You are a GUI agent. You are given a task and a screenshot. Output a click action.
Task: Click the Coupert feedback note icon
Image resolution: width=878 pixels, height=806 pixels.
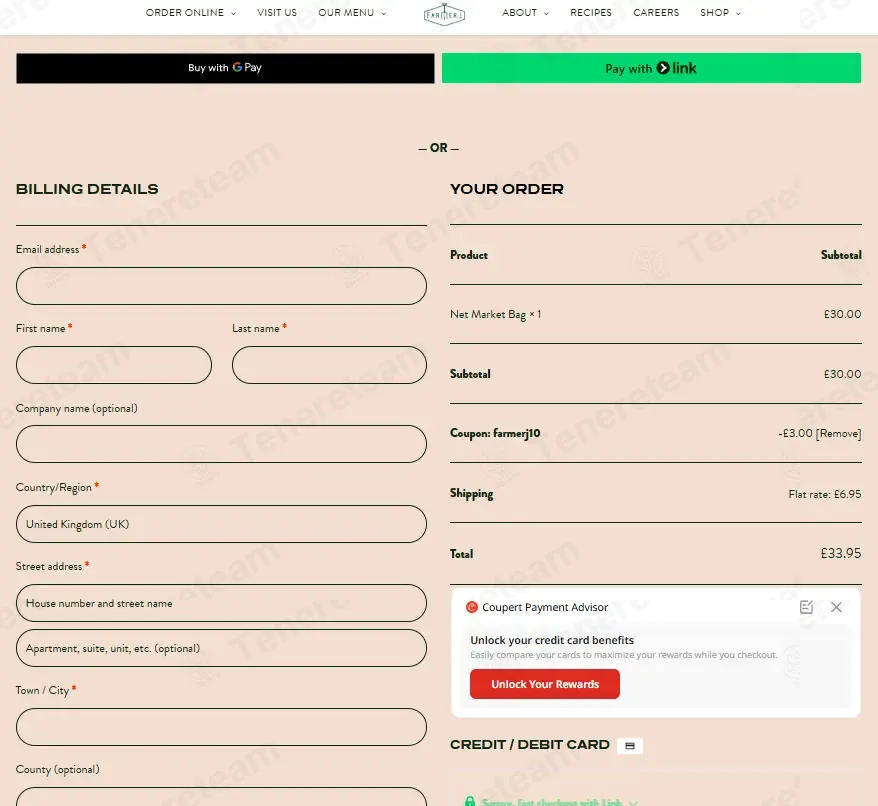806,607
